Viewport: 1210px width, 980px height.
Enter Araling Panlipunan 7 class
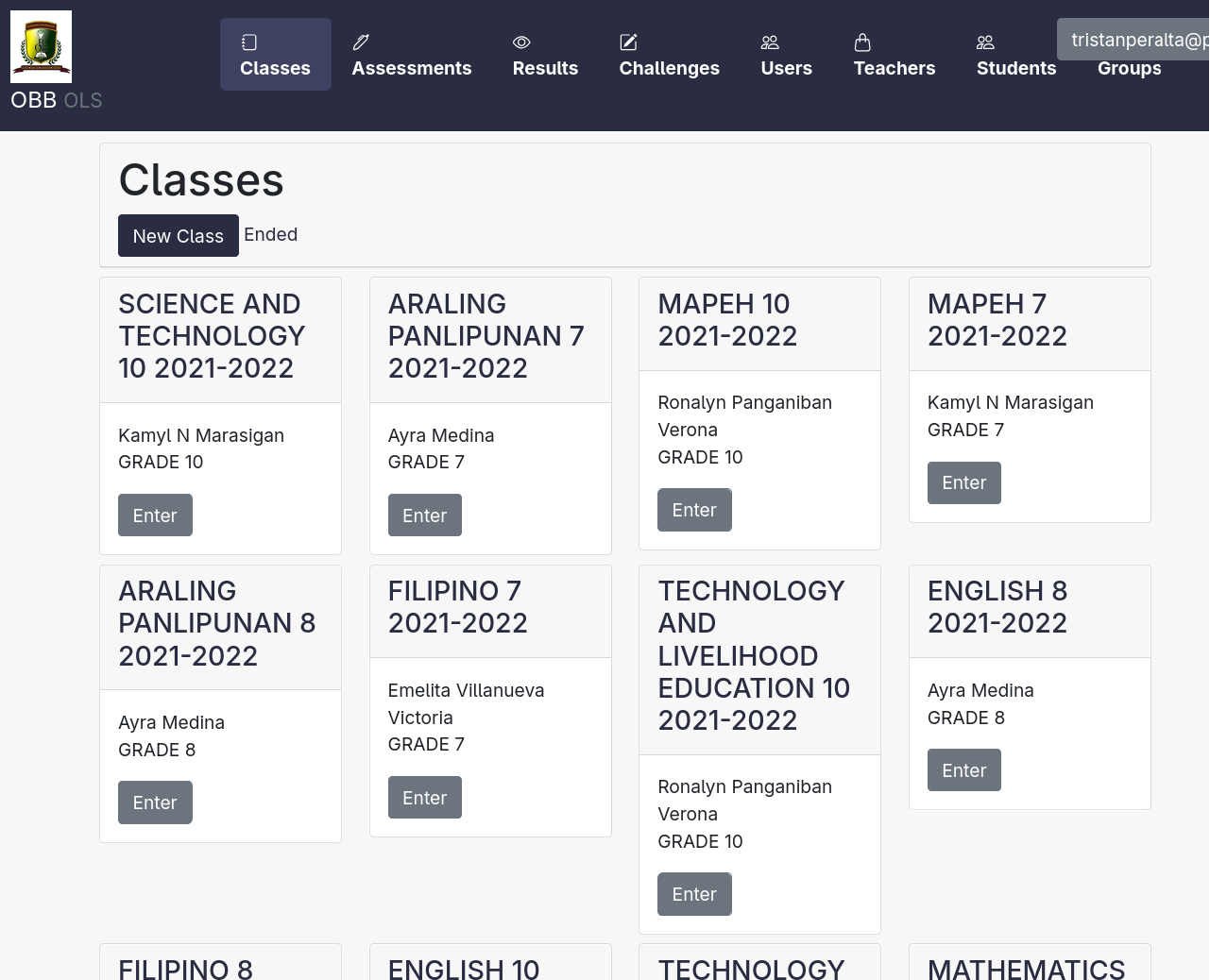pos(424,515)
